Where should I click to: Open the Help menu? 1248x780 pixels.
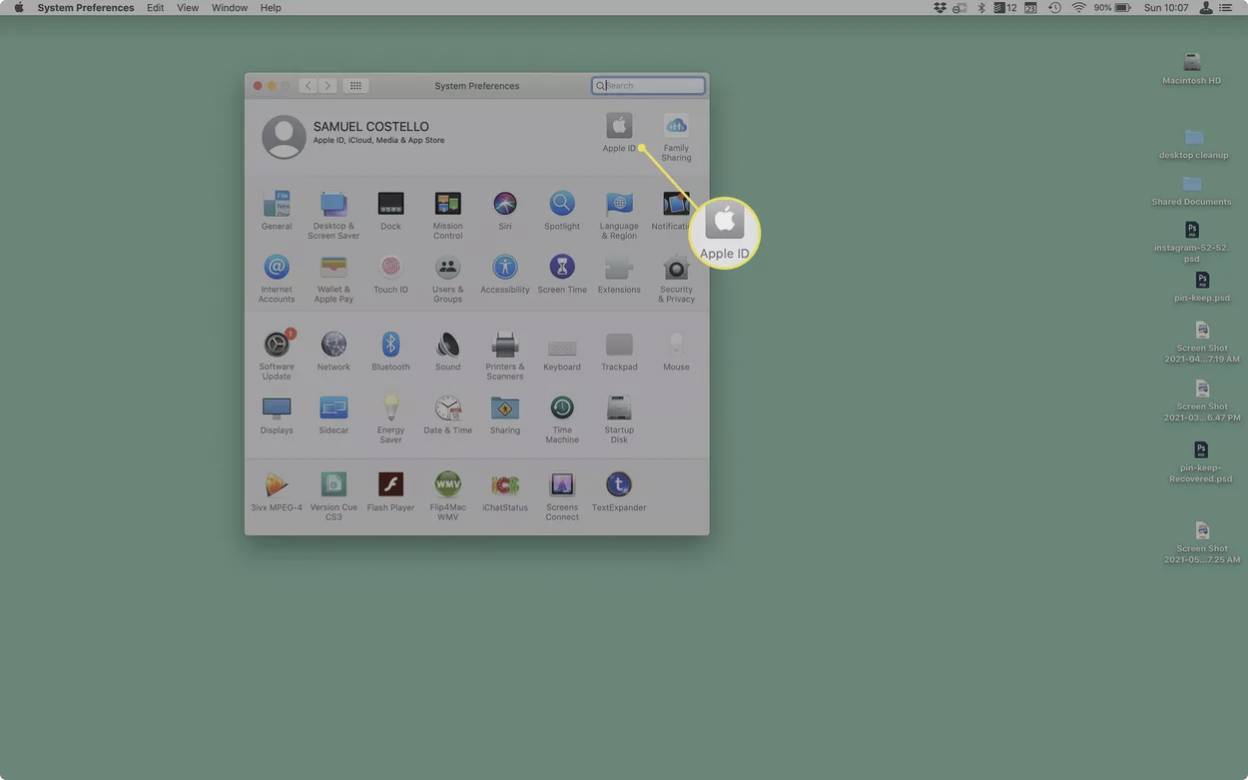[x=269, y=7]
